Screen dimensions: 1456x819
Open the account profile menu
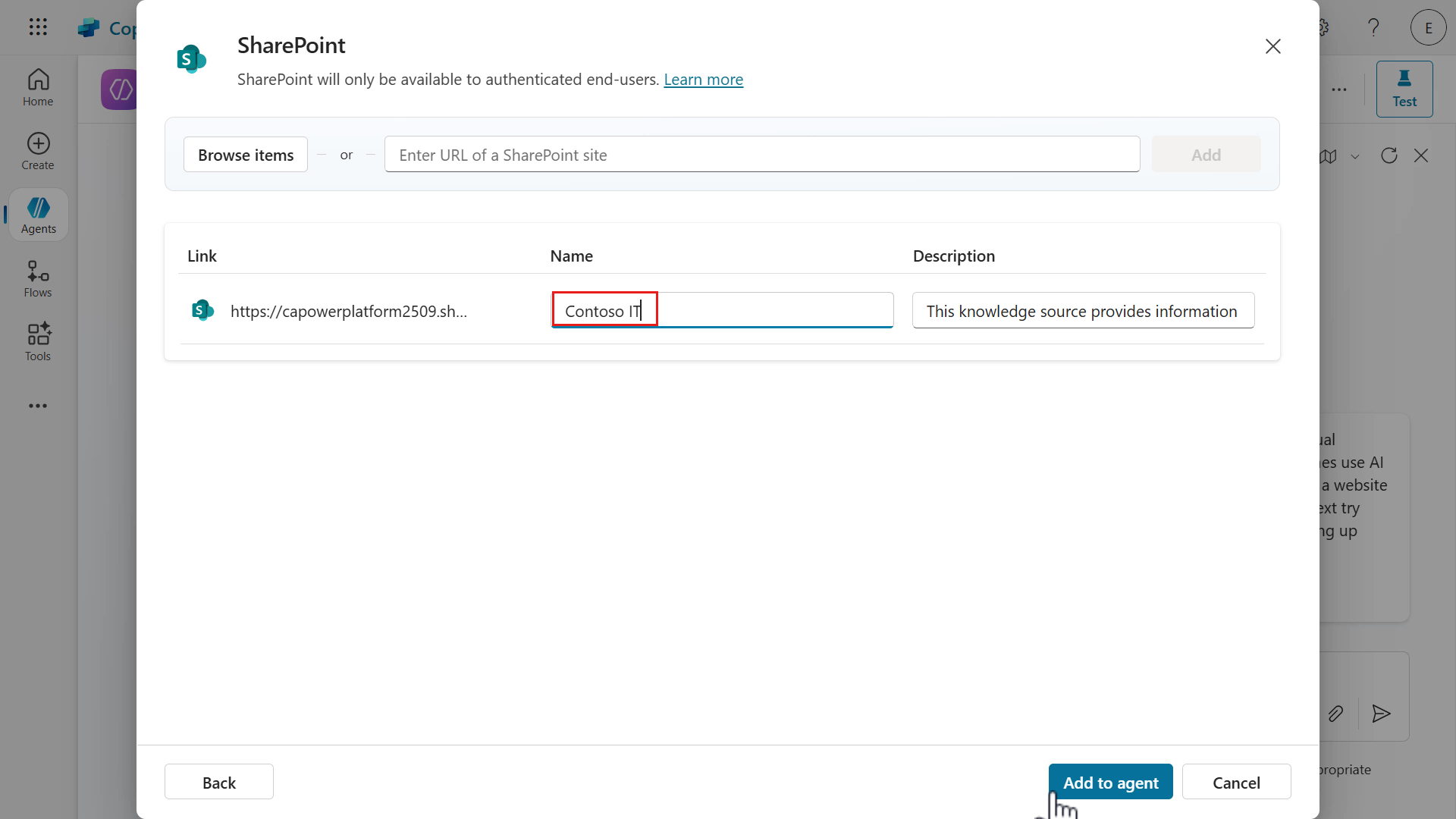(1428, 27)
